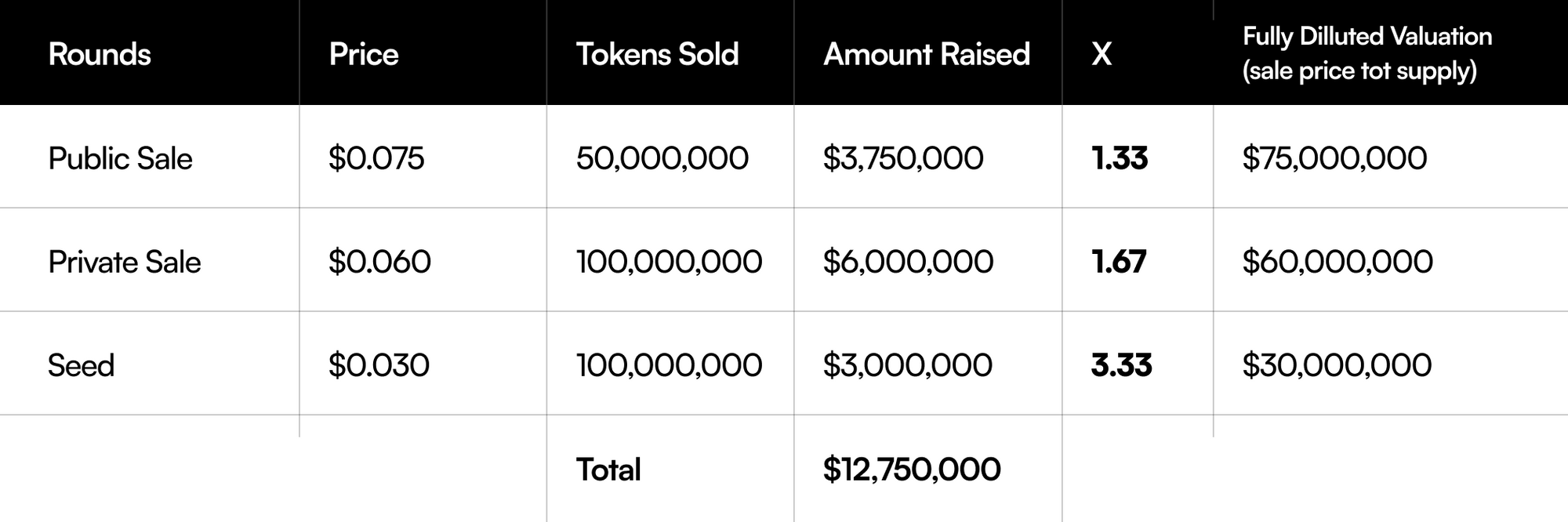Click the Total label
The height and width of the screenshot is (522, 1568).
click(x=608, y=469)
